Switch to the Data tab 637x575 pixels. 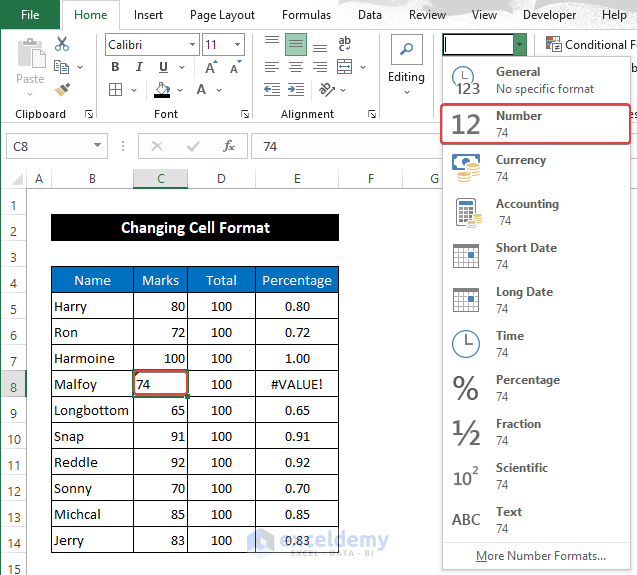pyautogui.click(x=370, y=15)
